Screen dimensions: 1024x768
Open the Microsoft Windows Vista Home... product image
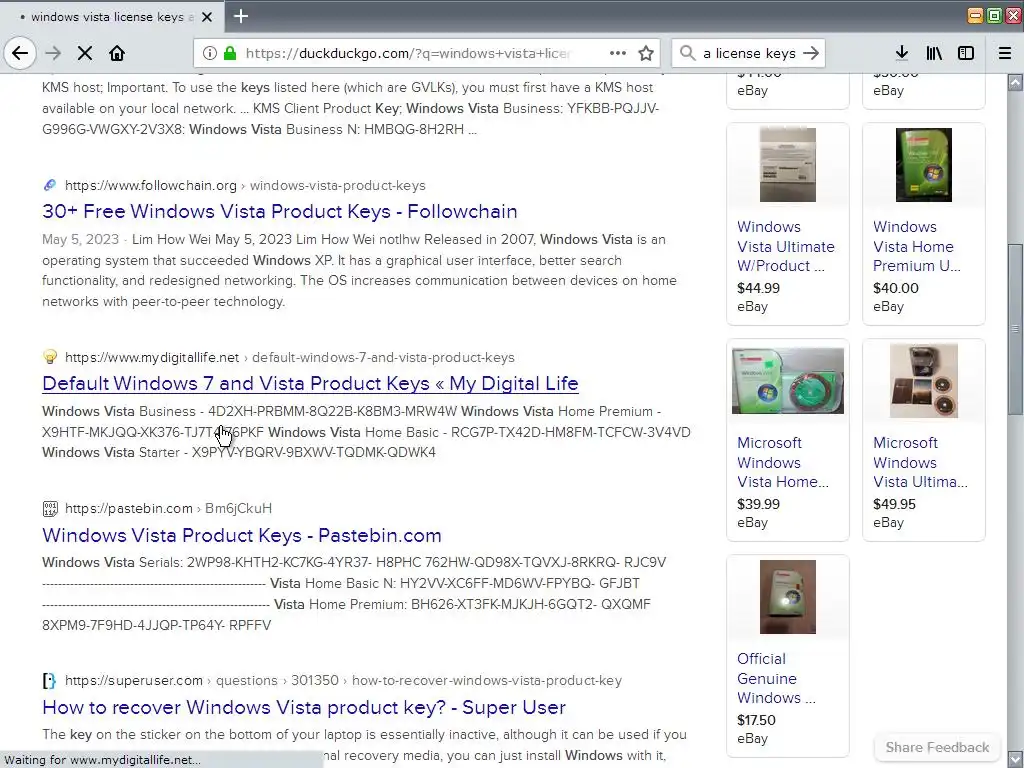(788, 381)
